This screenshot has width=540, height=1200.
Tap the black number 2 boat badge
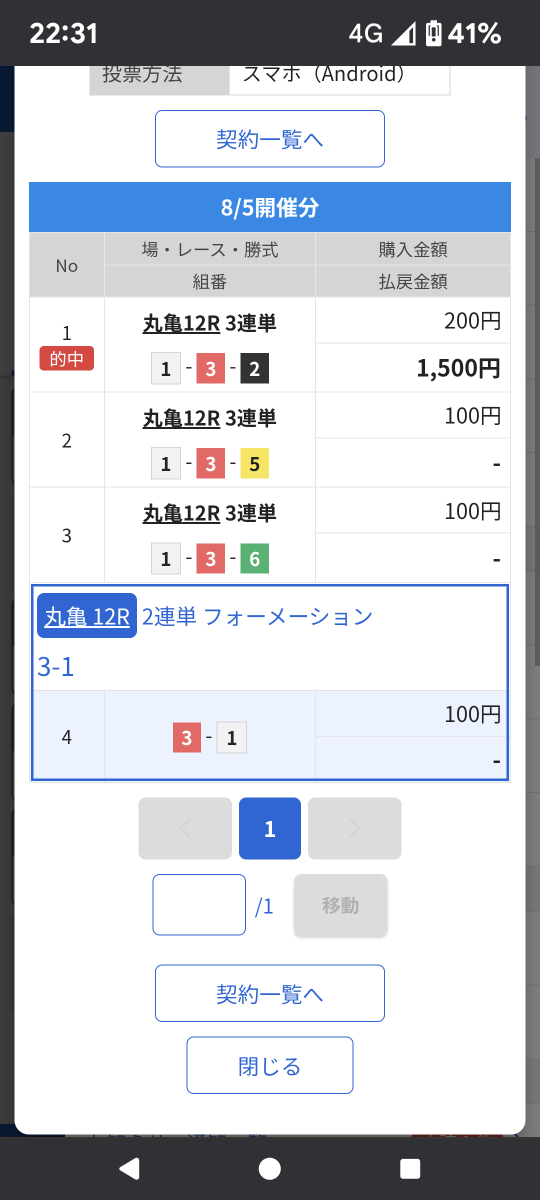255,370
